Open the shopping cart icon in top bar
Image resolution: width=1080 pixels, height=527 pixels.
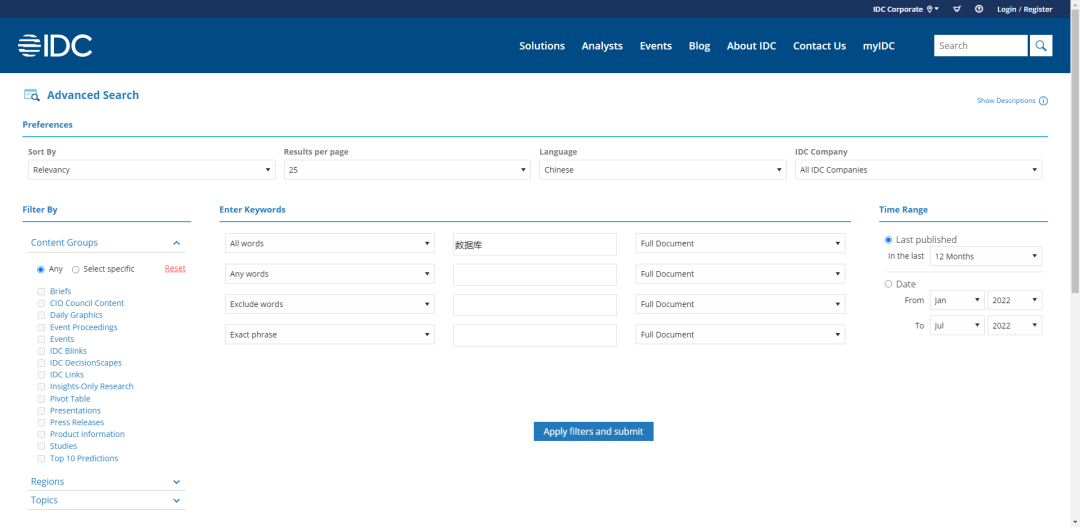coord(957,9)
